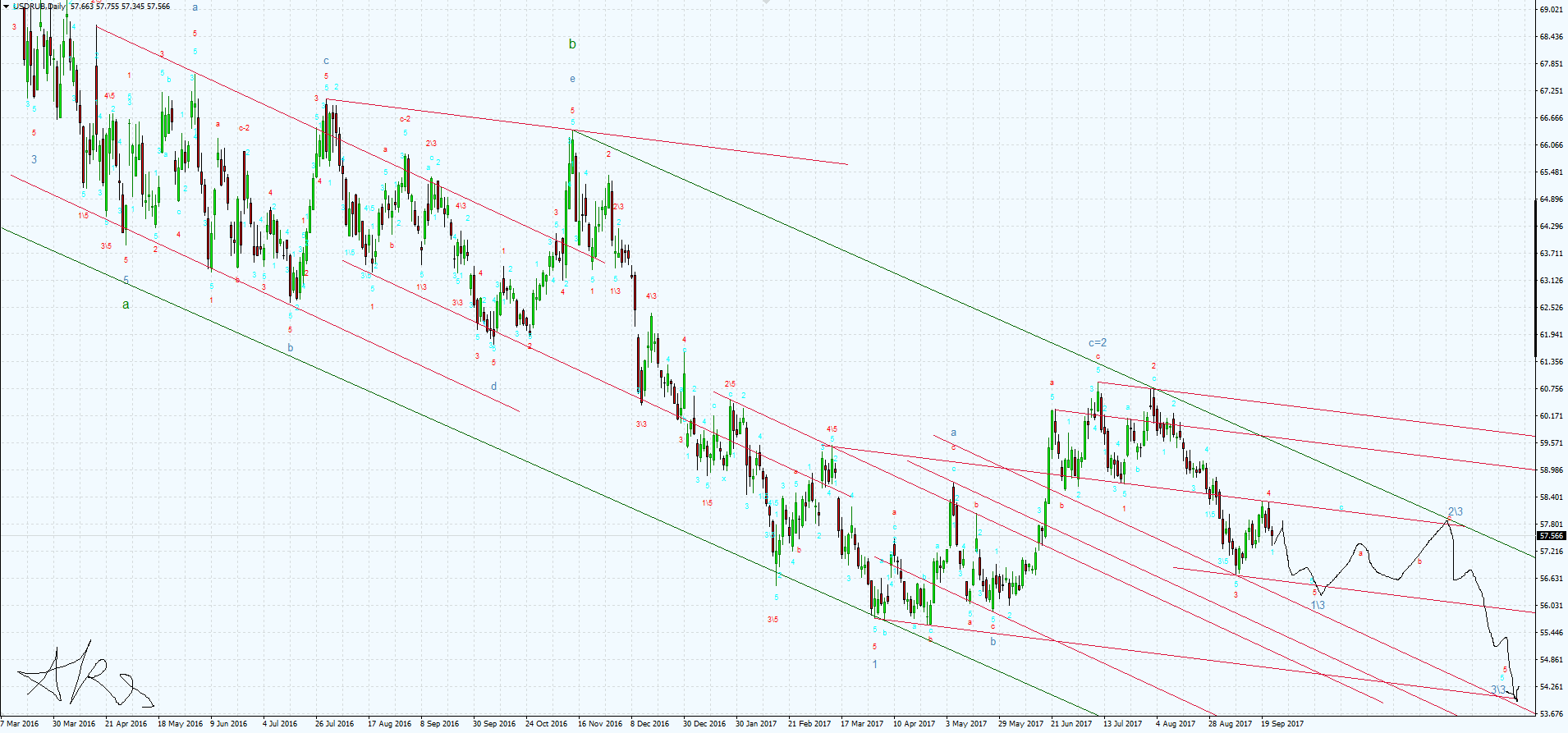1568x733 pixels.
Task: Select the USDRUB,Daily chart title
Action: click(x=39, y=7)
